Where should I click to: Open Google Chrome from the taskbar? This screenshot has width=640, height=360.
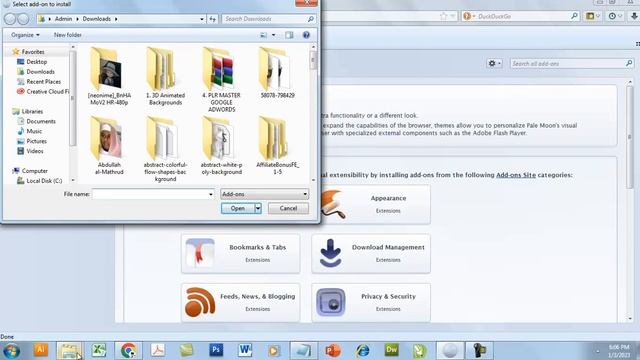point(128,350)
